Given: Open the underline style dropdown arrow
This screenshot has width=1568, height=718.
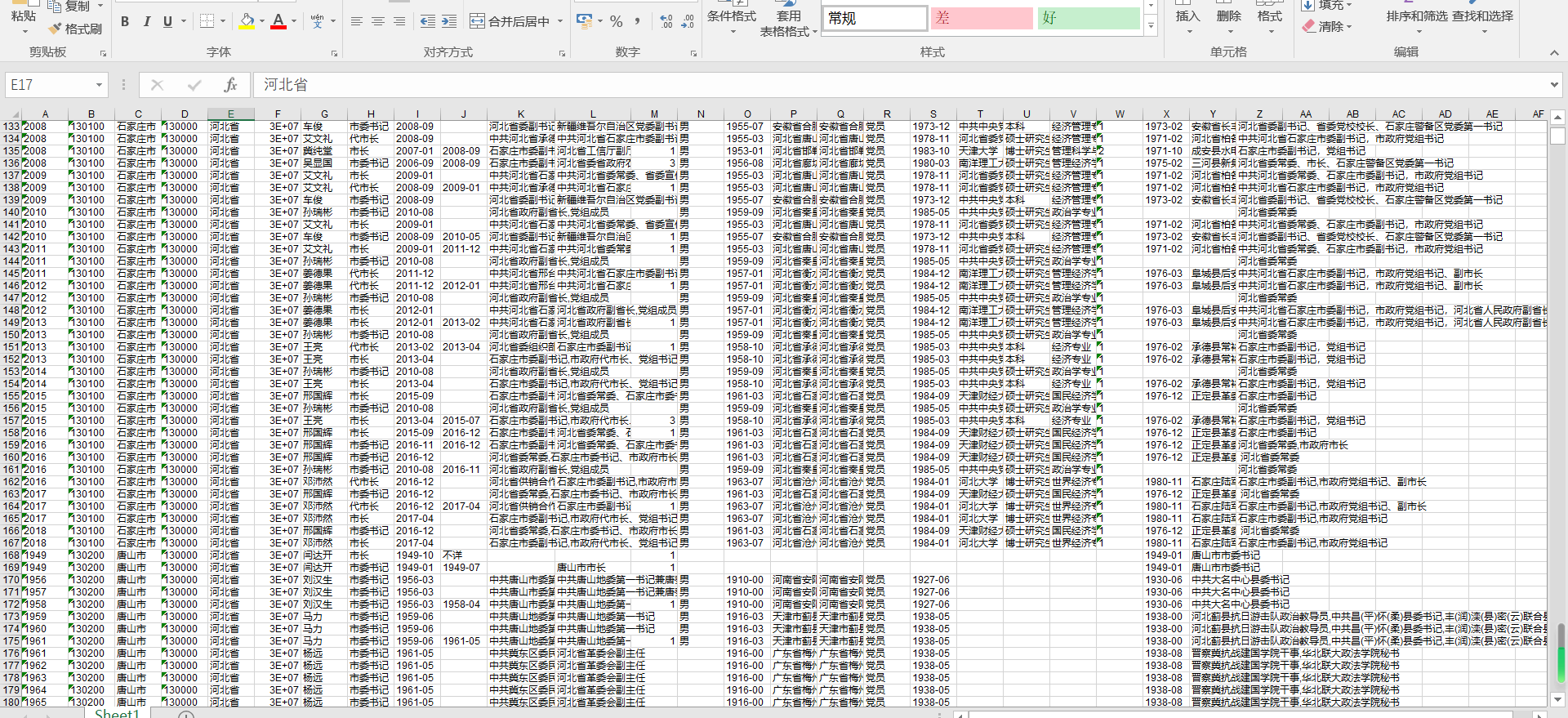Looking at the screenshot, I should [x=184, y=22].
